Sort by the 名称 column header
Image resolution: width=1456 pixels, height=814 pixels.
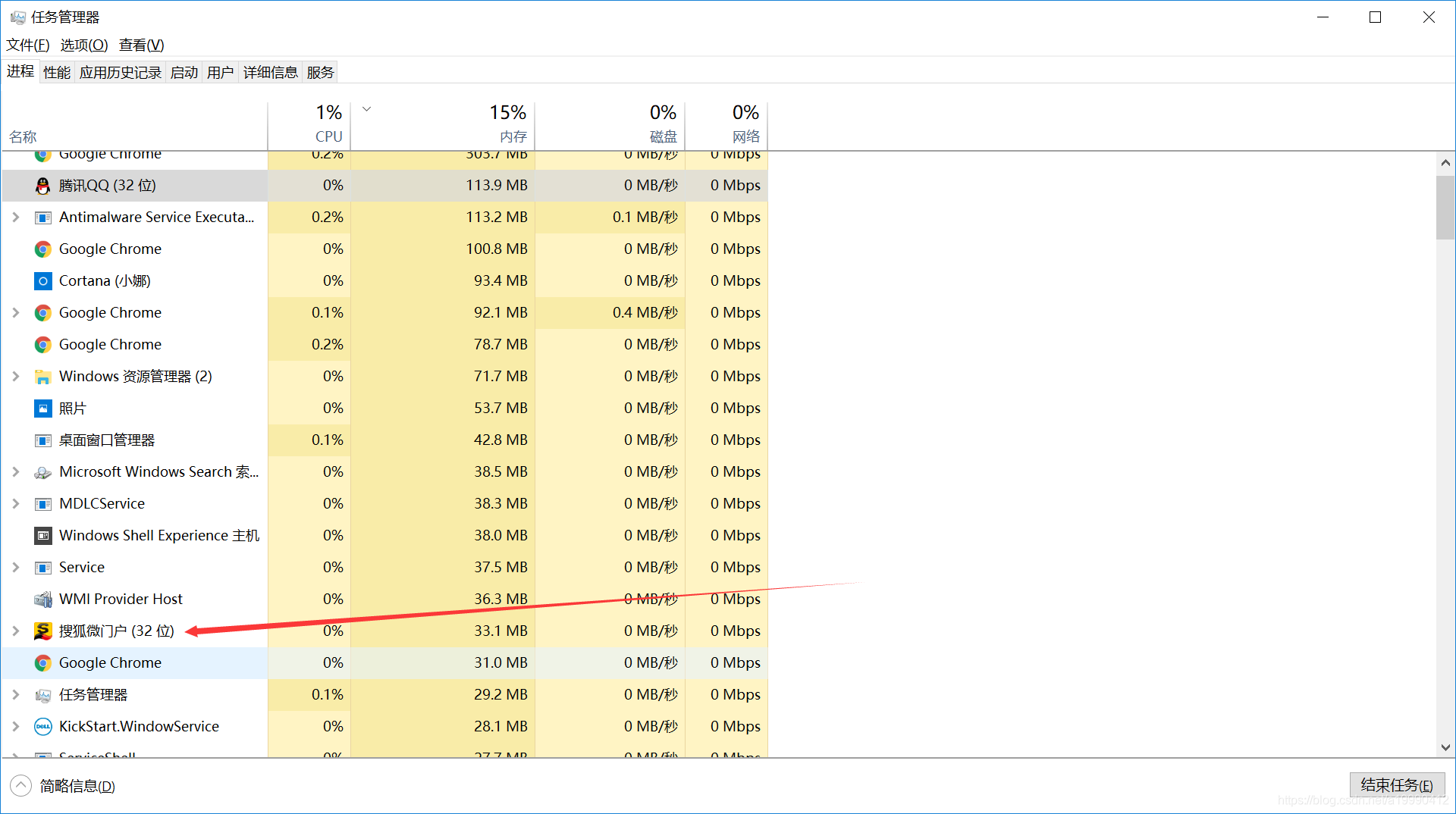click(x=134, y=125)
